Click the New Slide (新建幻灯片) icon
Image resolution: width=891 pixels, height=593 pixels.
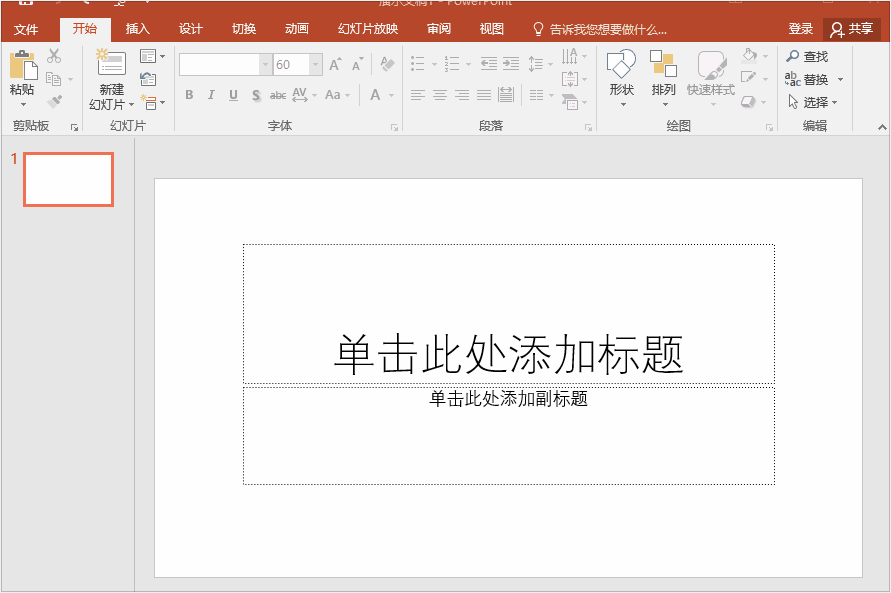(x=111, y=64)
